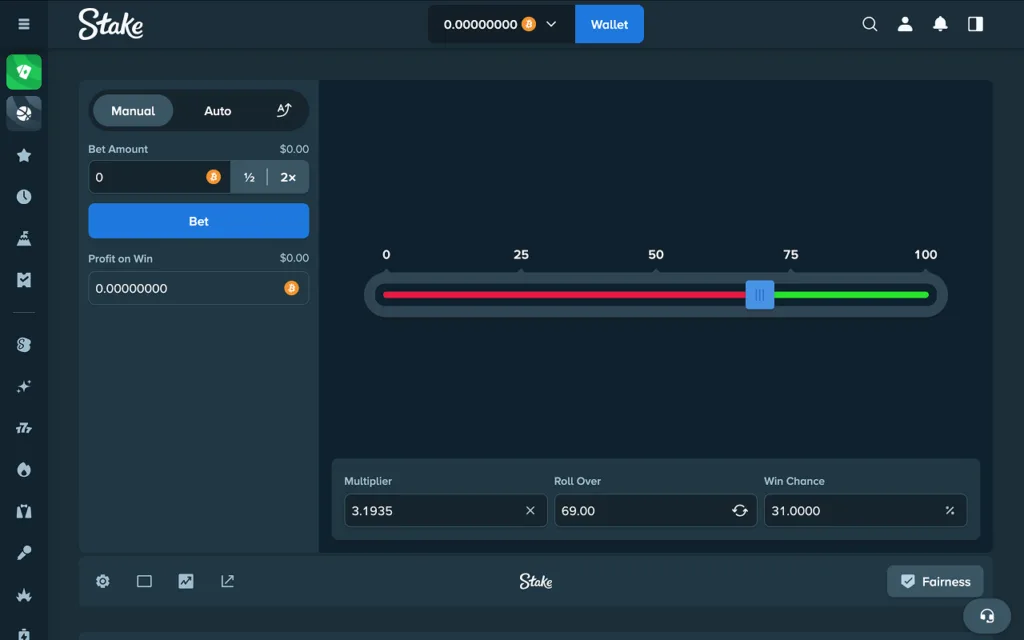Click the Wallet button
This screenshot has height=640, width=1024.
(x=609, y=24)
